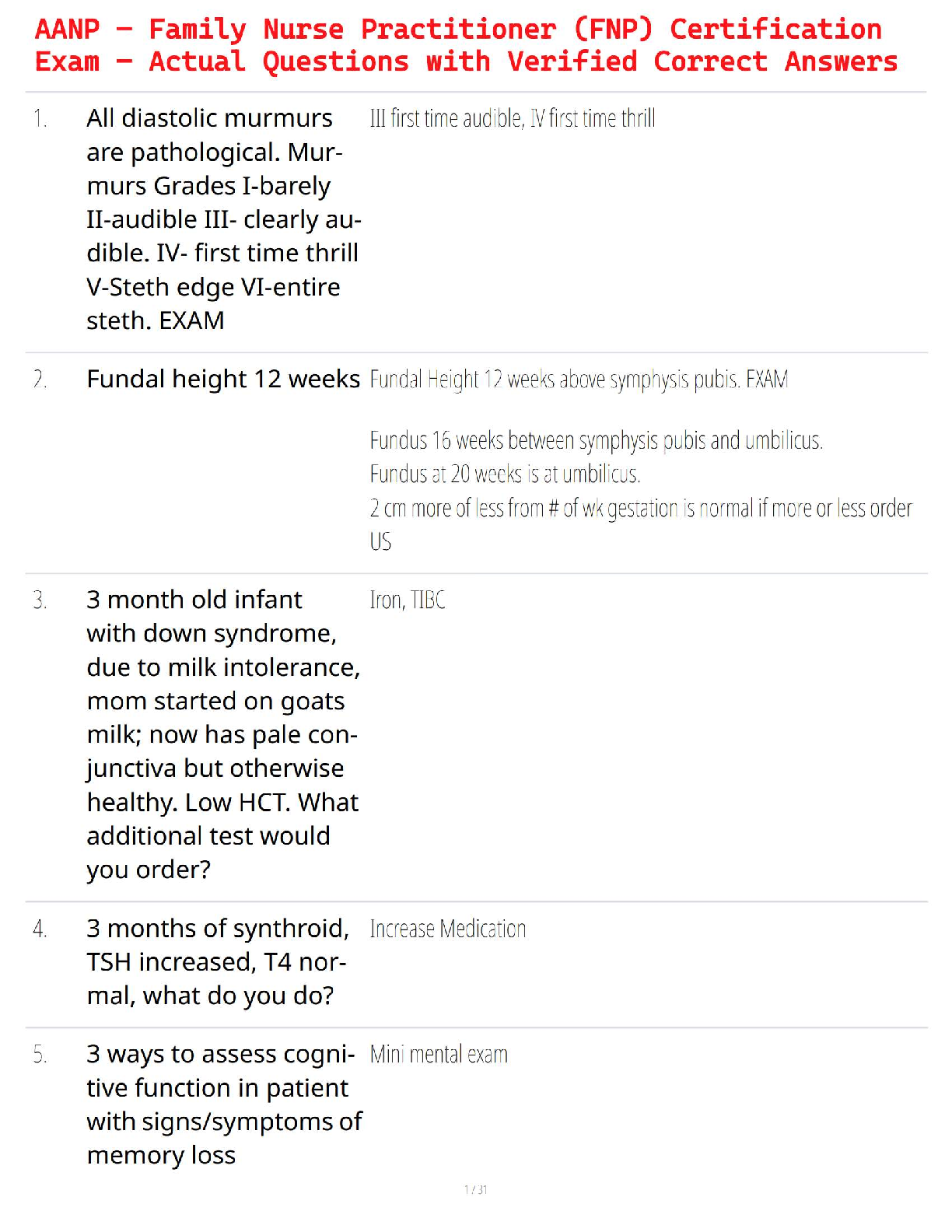Screen dimensions: 952x1232
Task: Click the 'Fundus 16 weeks' answer line
Action: 596,441
